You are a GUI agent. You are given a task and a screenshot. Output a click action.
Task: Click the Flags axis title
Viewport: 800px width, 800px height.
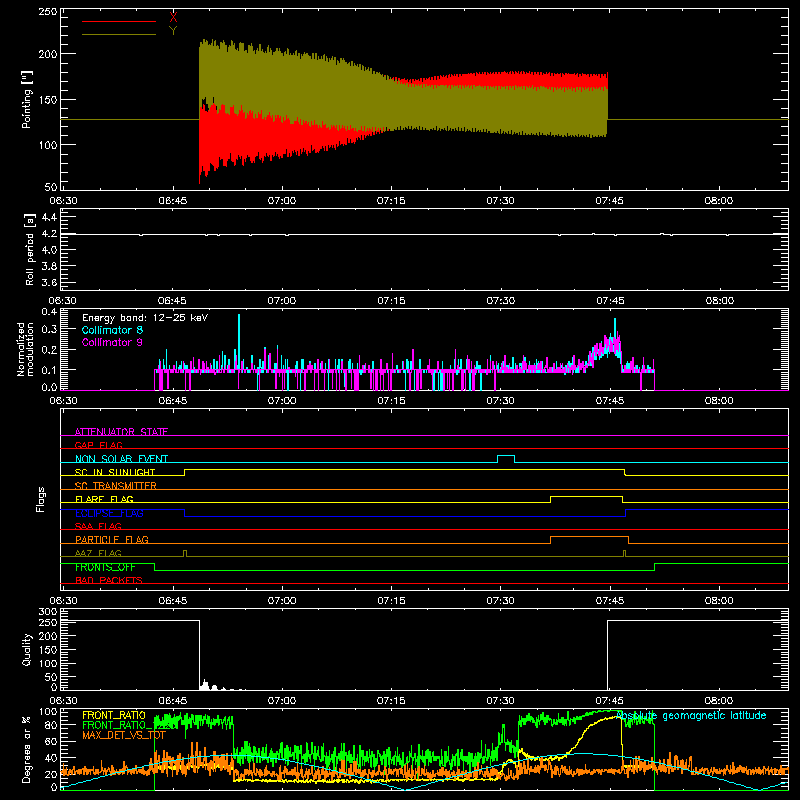pos(40,499)
